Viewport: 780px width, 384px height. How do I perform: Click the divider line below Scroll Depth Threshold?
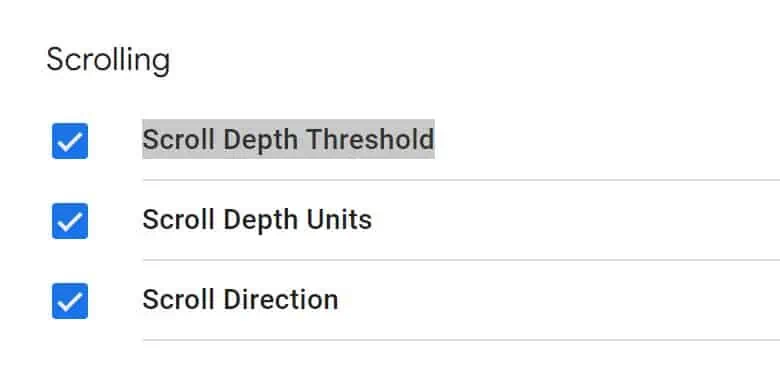click(x=461, y=180)
